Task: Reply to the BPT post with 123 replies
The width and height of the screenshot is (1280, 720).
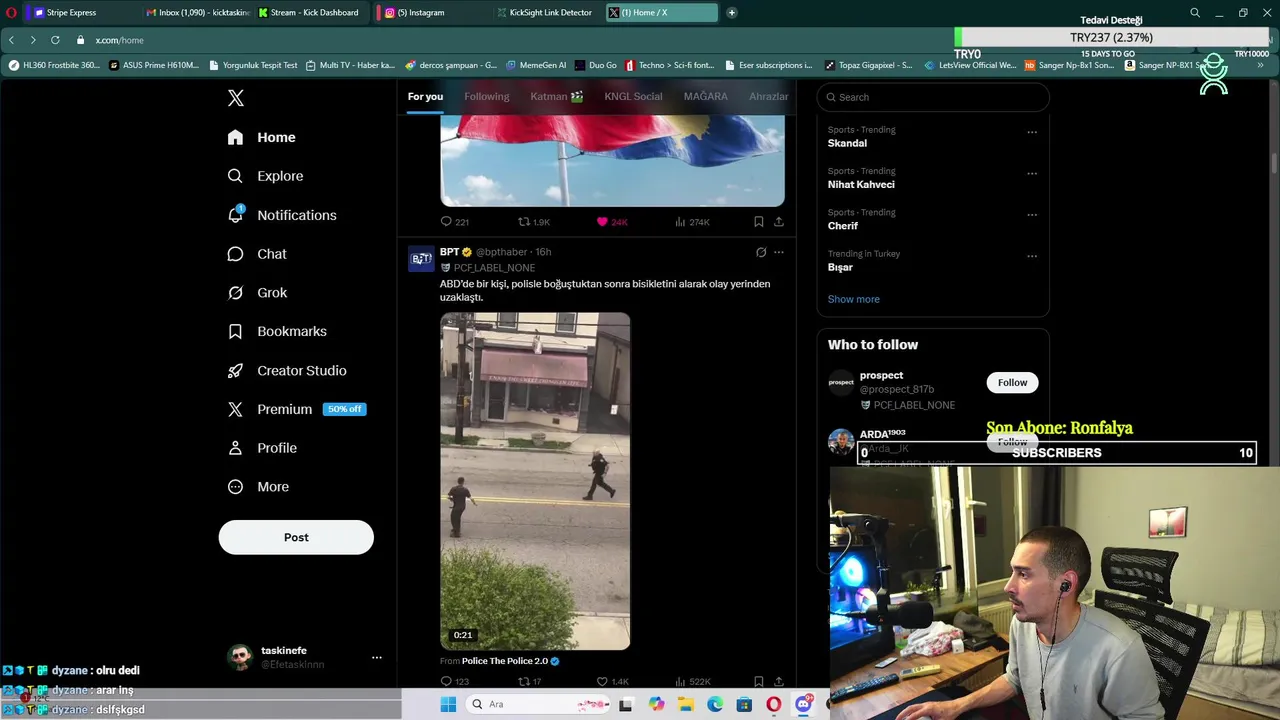Action: coord(455,682)
